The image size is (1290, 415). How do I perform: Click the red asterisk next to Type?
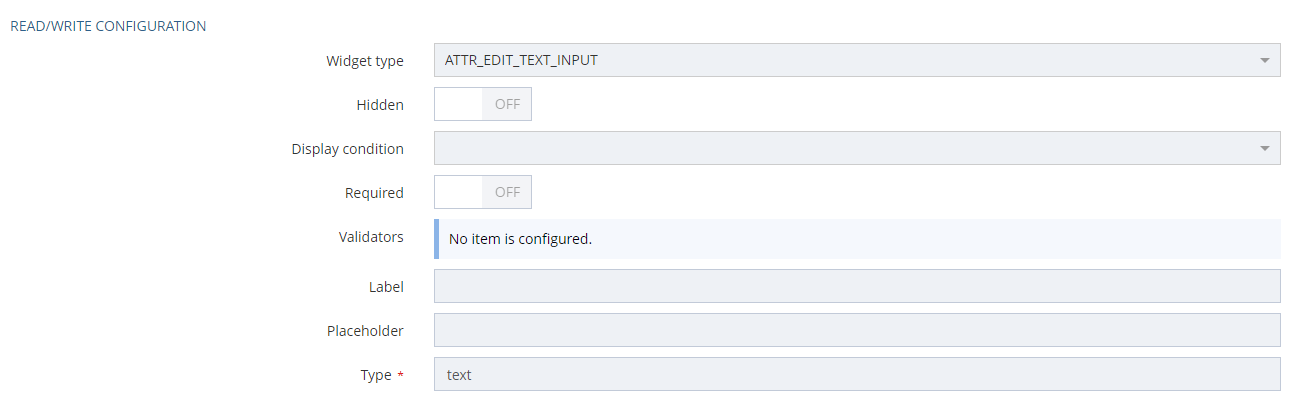tap(401, 375)
